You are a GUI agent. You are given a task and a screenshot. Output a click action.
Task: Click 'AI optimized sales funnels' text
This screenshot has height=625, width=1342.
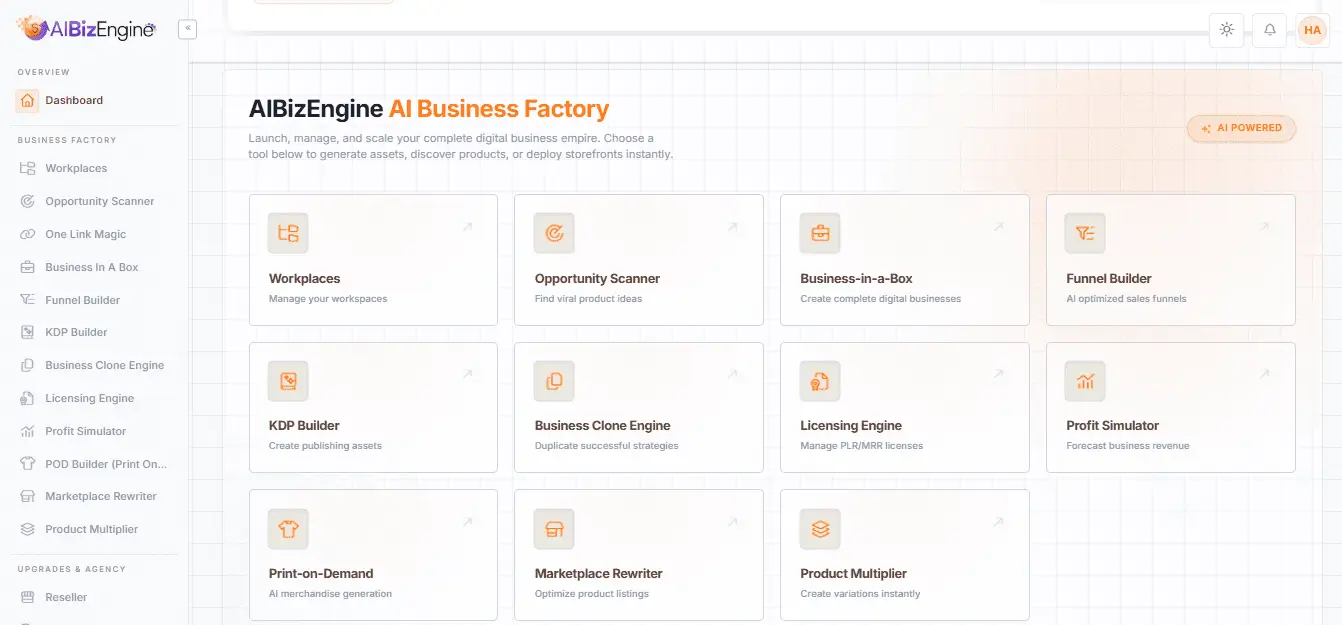(x=1127, y=299)
